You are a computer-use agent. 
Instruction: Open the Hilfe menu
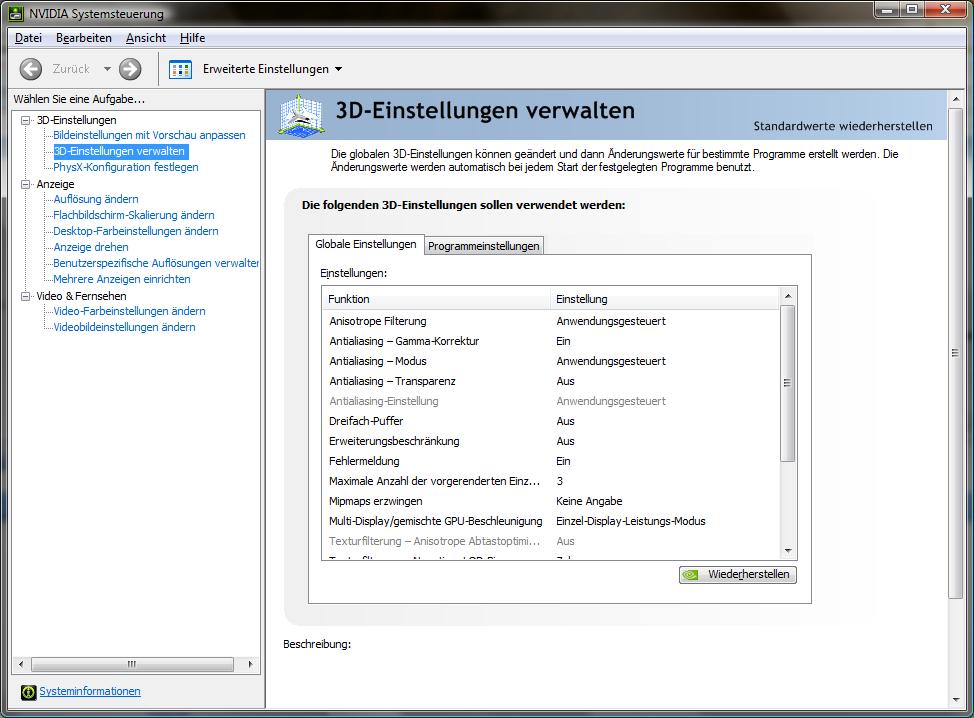(192, 38)
